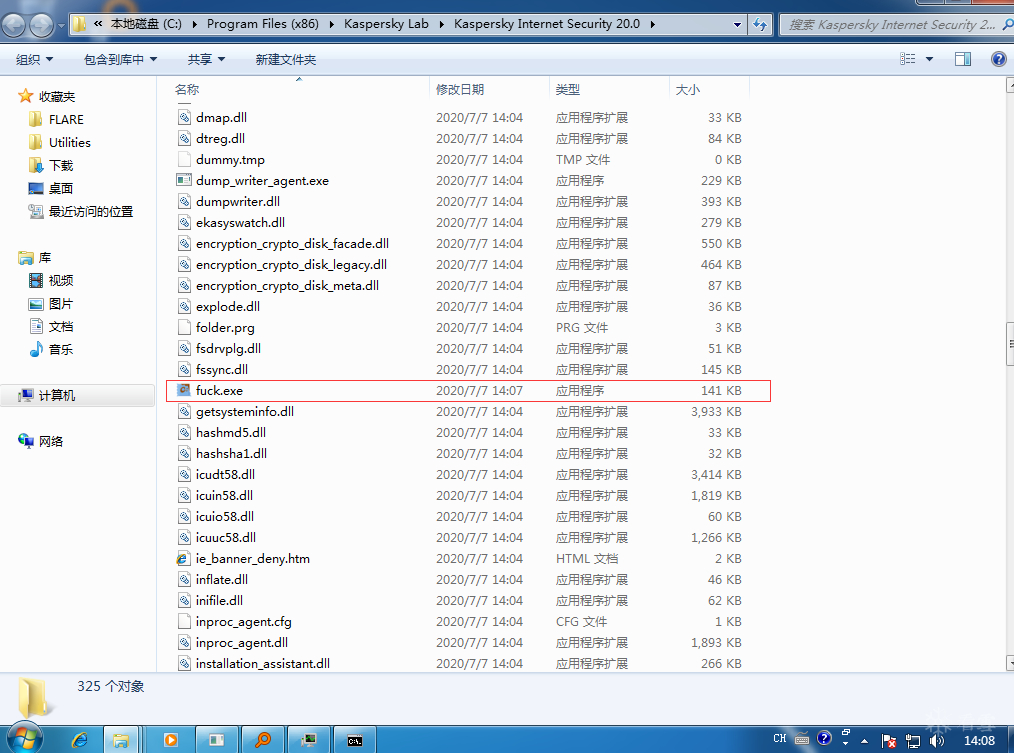Expand arrow after Program Files (x86) breadcrumb
The image size is (1014, 753).
click(332, 25)
